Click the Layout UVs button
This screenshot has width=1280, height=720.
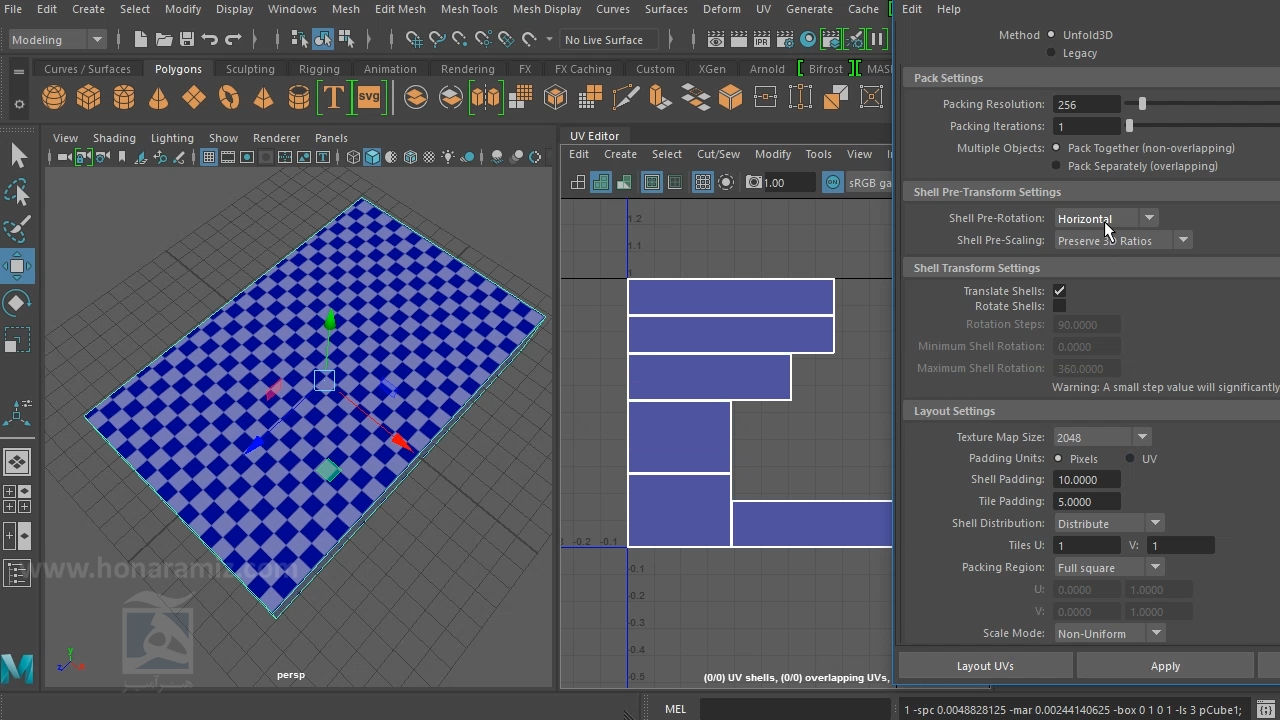(x=985, y=666)
